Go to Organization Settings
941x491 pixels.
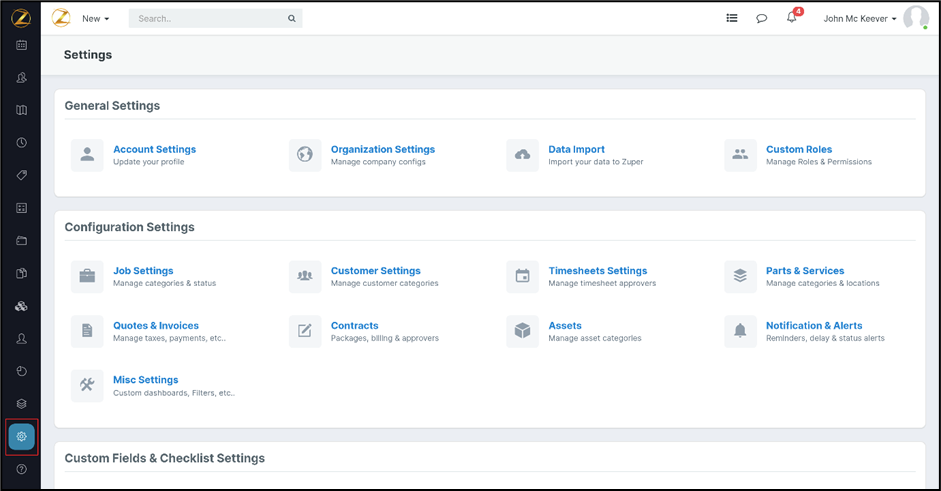(x=382, y=149)
